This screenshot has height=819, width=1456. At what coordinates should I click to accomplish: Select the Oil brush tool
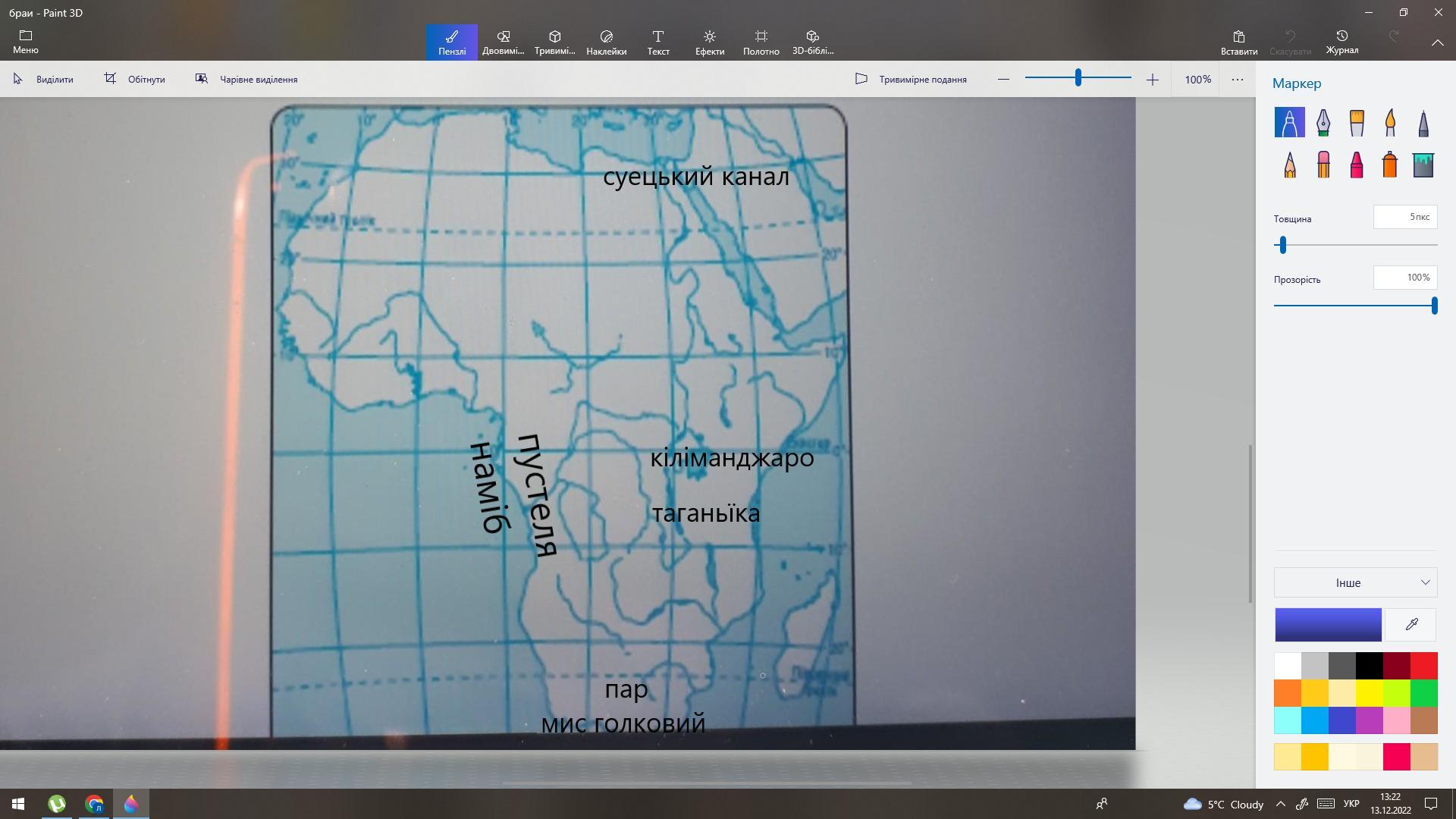pos(1357,123)
